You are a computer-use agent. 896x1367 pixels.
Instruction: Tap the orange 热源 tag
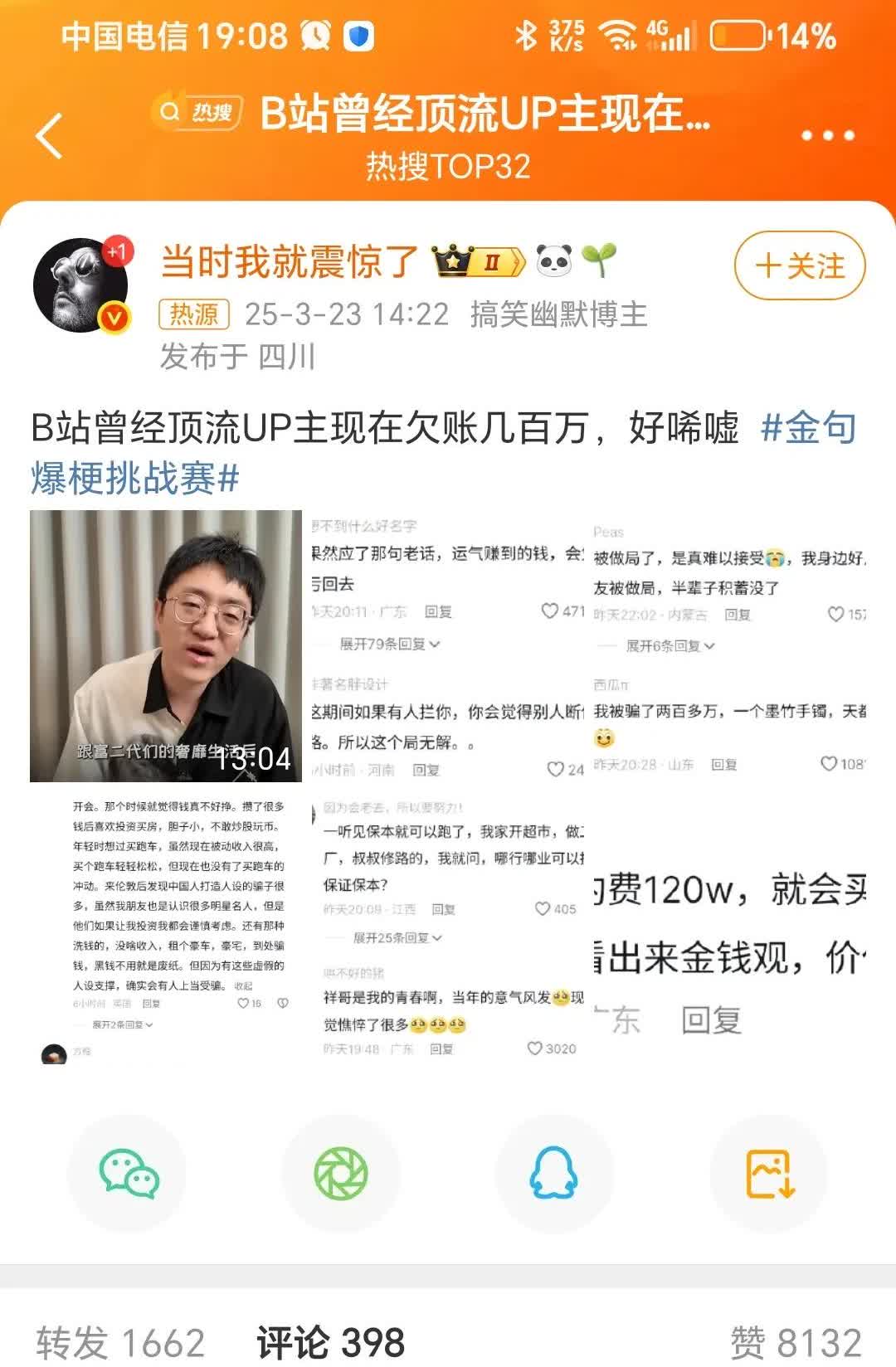[194, 314]
